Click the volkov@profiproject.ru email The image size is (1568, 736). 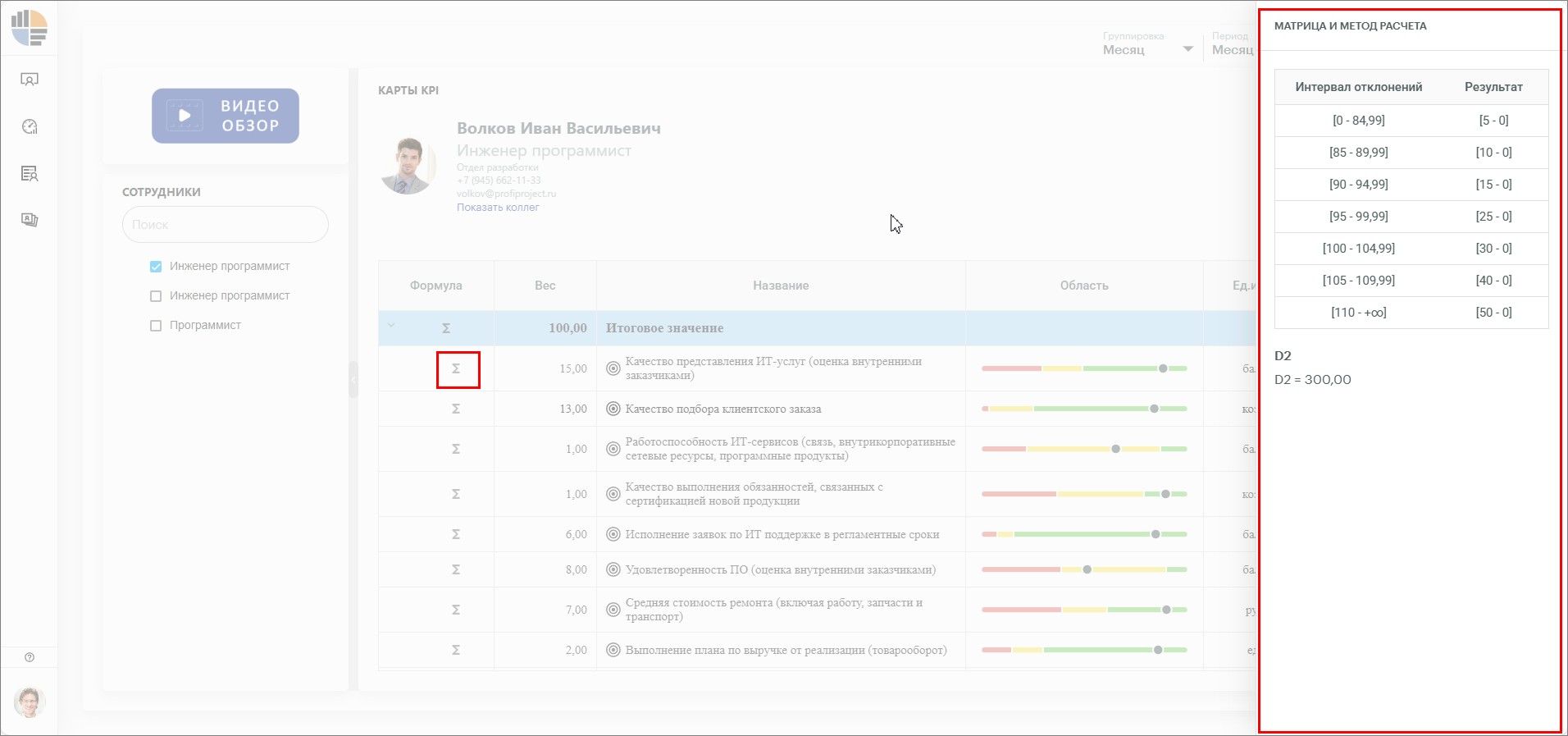click(506, 194)
